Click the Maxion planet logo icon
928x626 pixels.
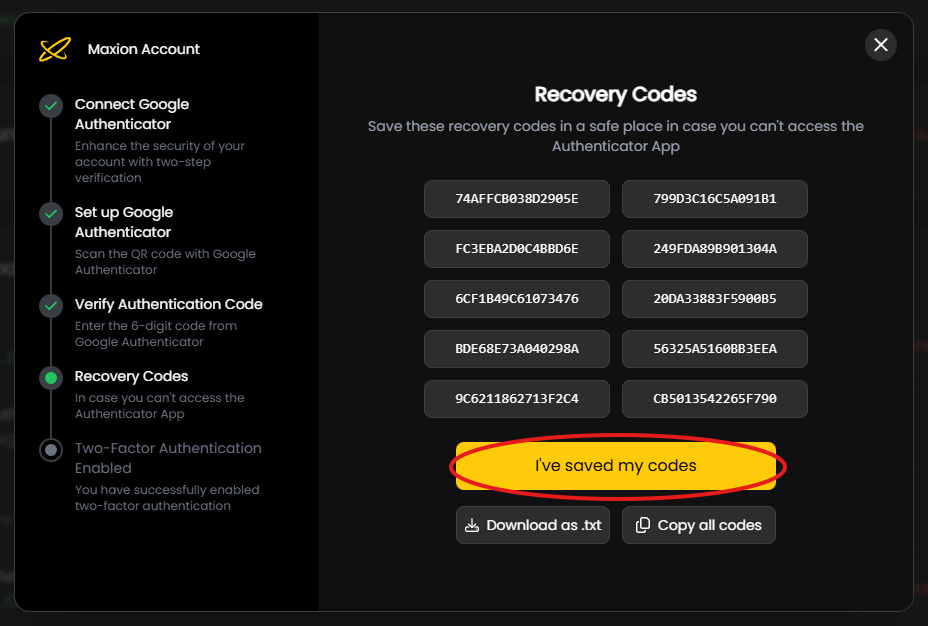(55, 49)
